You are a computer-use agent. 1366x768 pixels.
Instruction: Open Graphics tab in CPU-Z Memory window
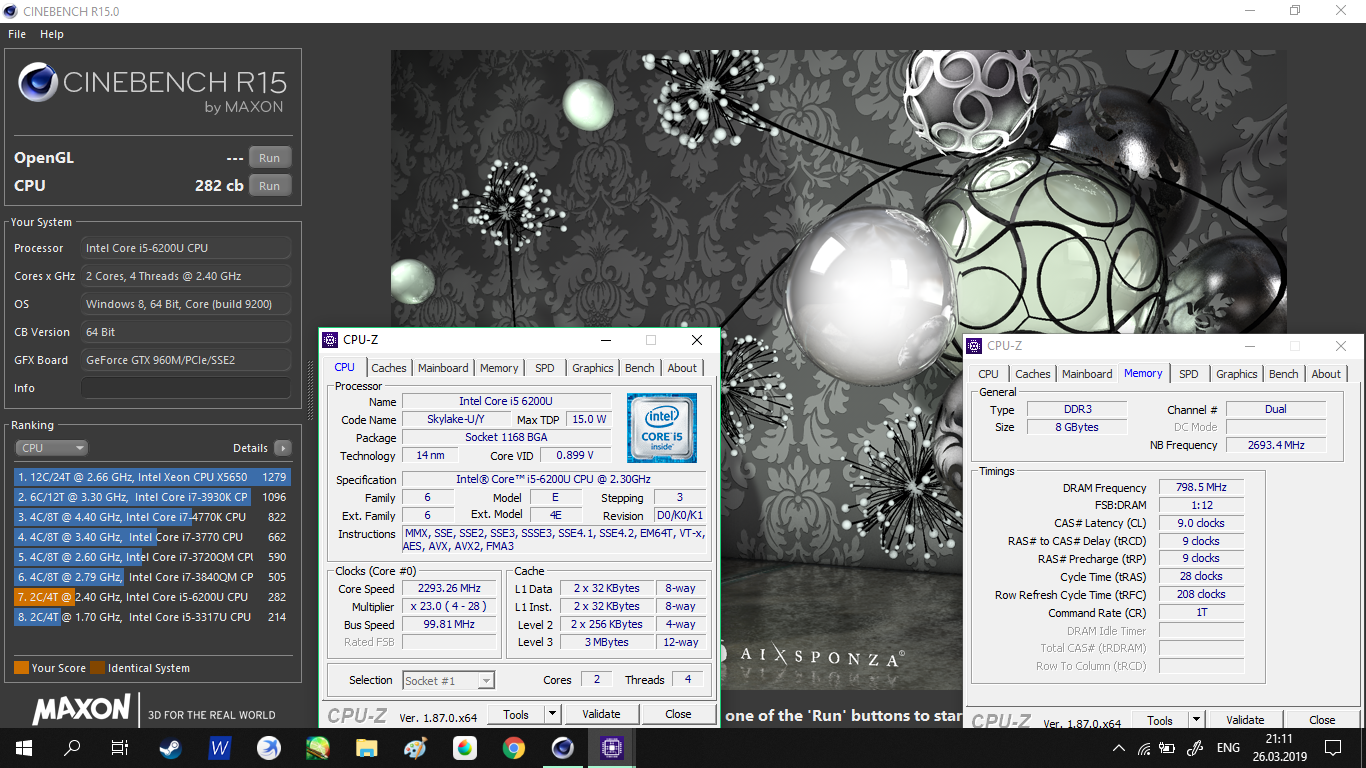click(x=1237, y=374)
